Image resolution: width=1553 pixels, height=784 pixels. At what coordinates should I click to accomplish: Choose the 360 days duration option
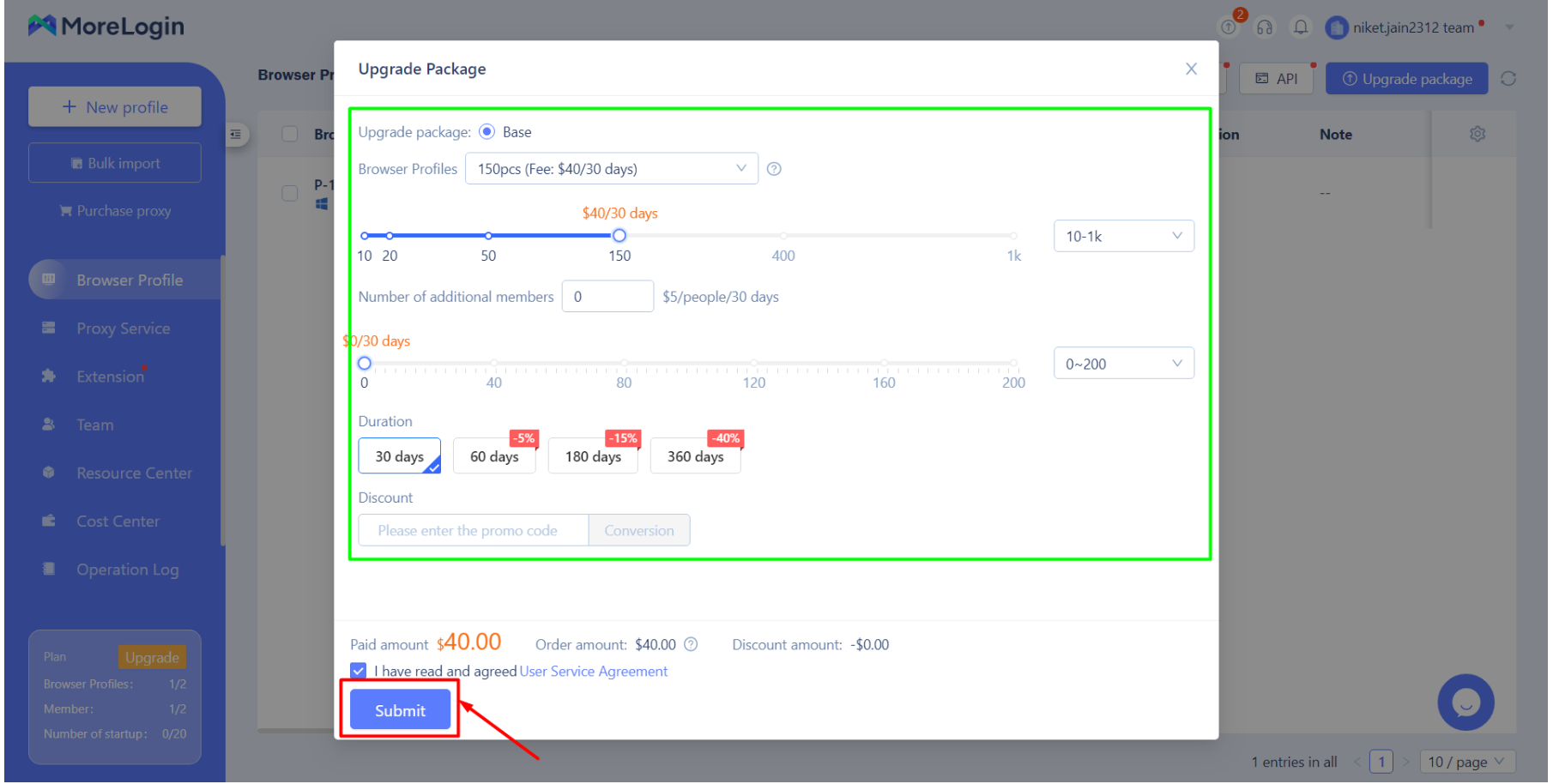[x=695, y=456]
